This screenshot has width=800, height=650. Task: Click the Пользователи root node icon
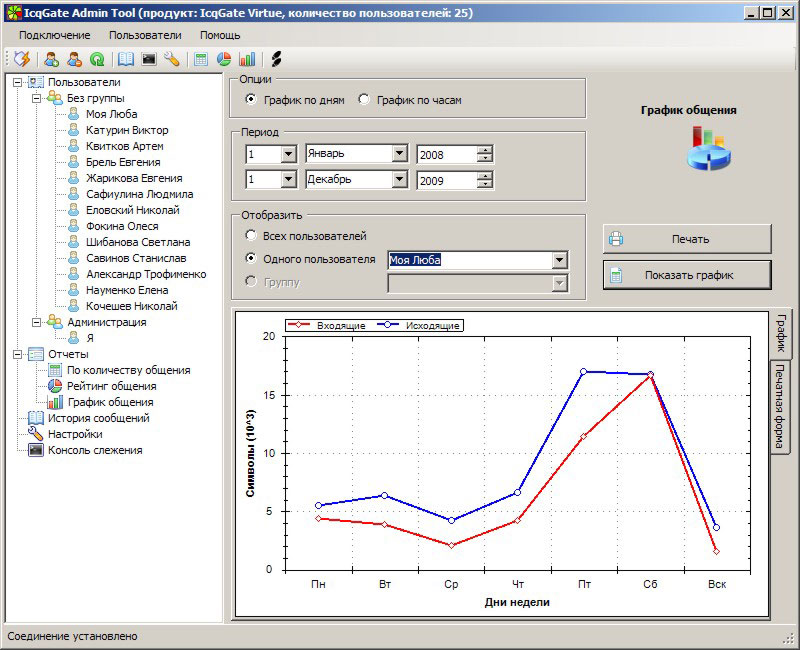(36, 82)
